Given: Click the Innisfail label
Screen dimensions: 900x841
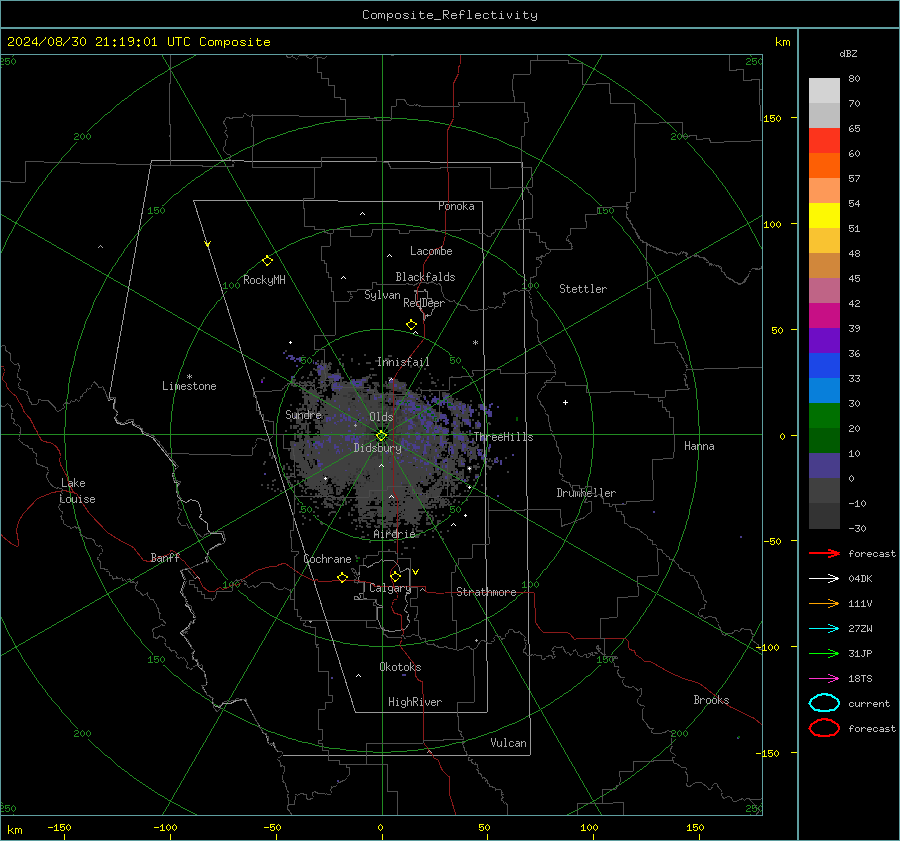Looking at the screenshot, I should pos(403,362).
